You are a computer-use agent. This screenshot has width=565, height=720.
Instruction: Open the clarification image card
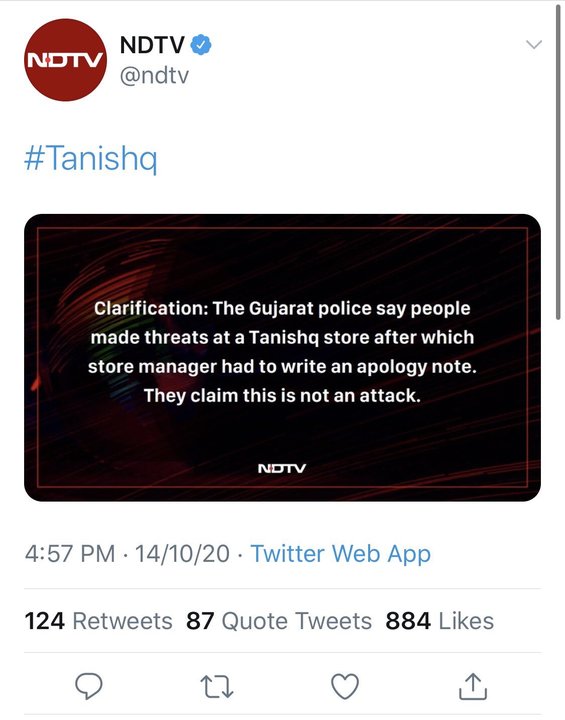pos(282,358)
